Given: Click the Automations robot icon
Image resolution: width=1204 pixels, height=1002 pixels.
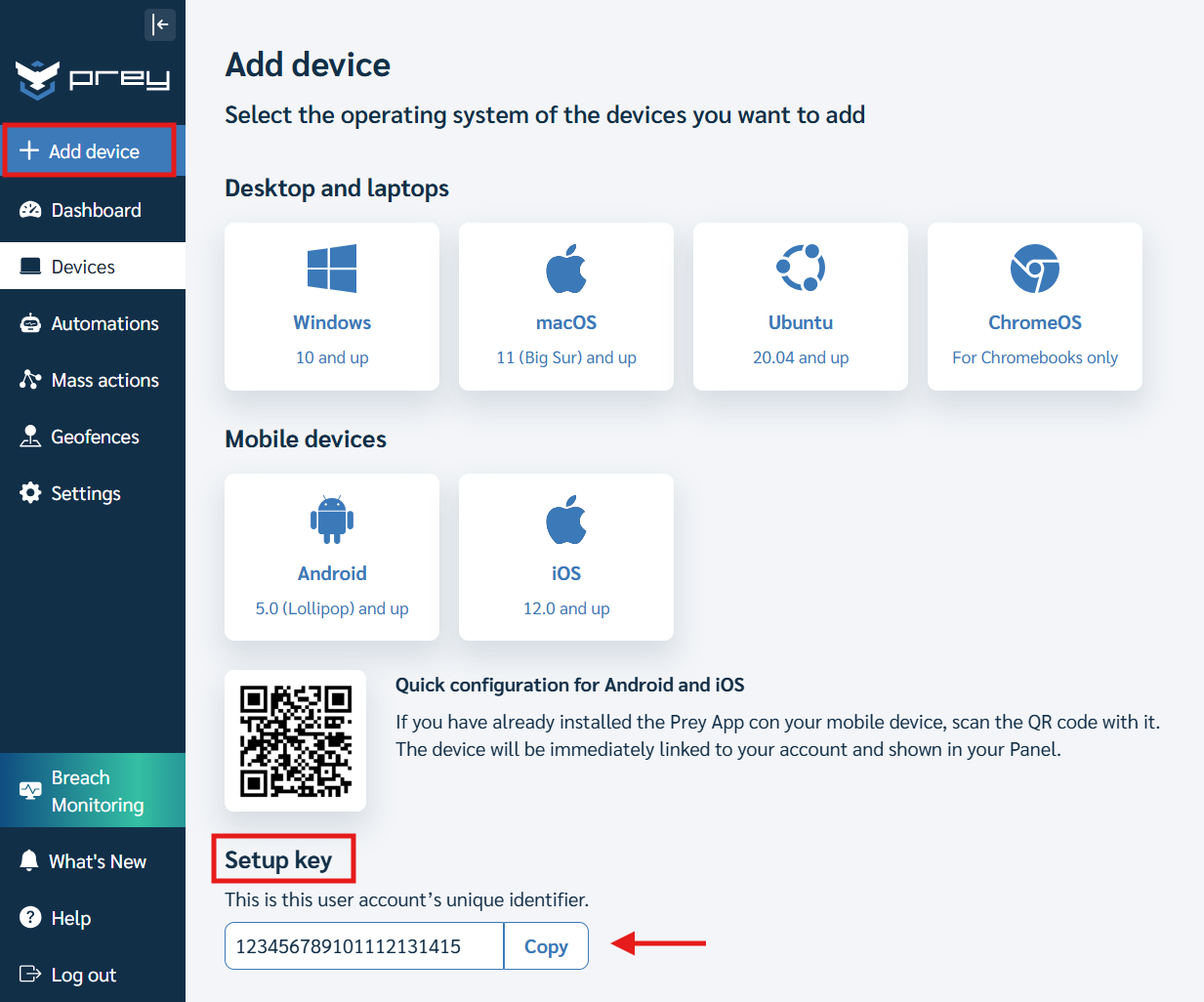Looking at the screenshot, I should click(x=30, y=323).
